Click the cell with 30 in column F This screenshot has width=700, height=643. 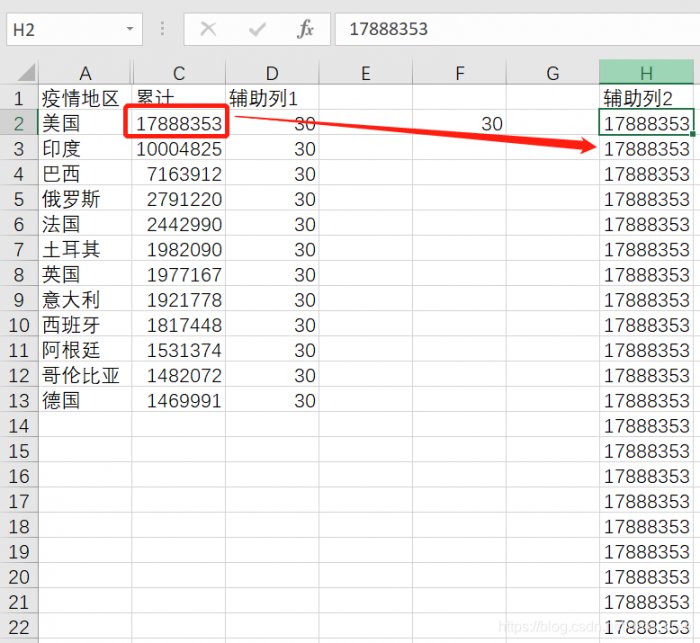(x=459, y=124)
